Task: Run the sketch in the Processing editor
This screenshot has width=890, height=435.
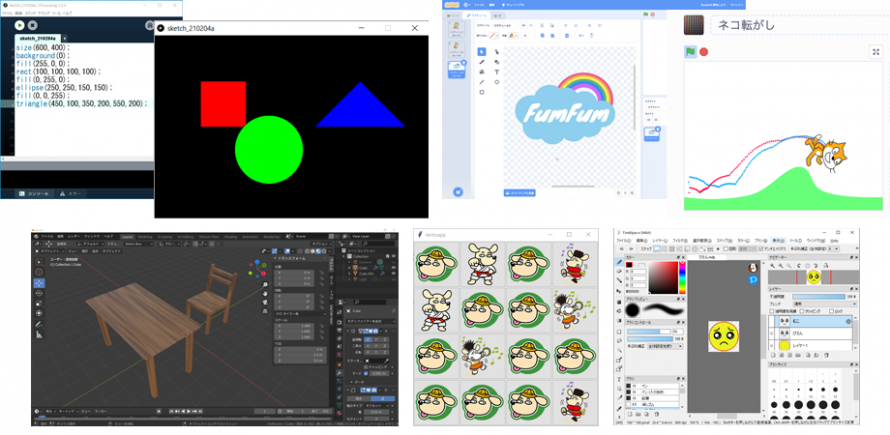Action: (x=19, y=25)
